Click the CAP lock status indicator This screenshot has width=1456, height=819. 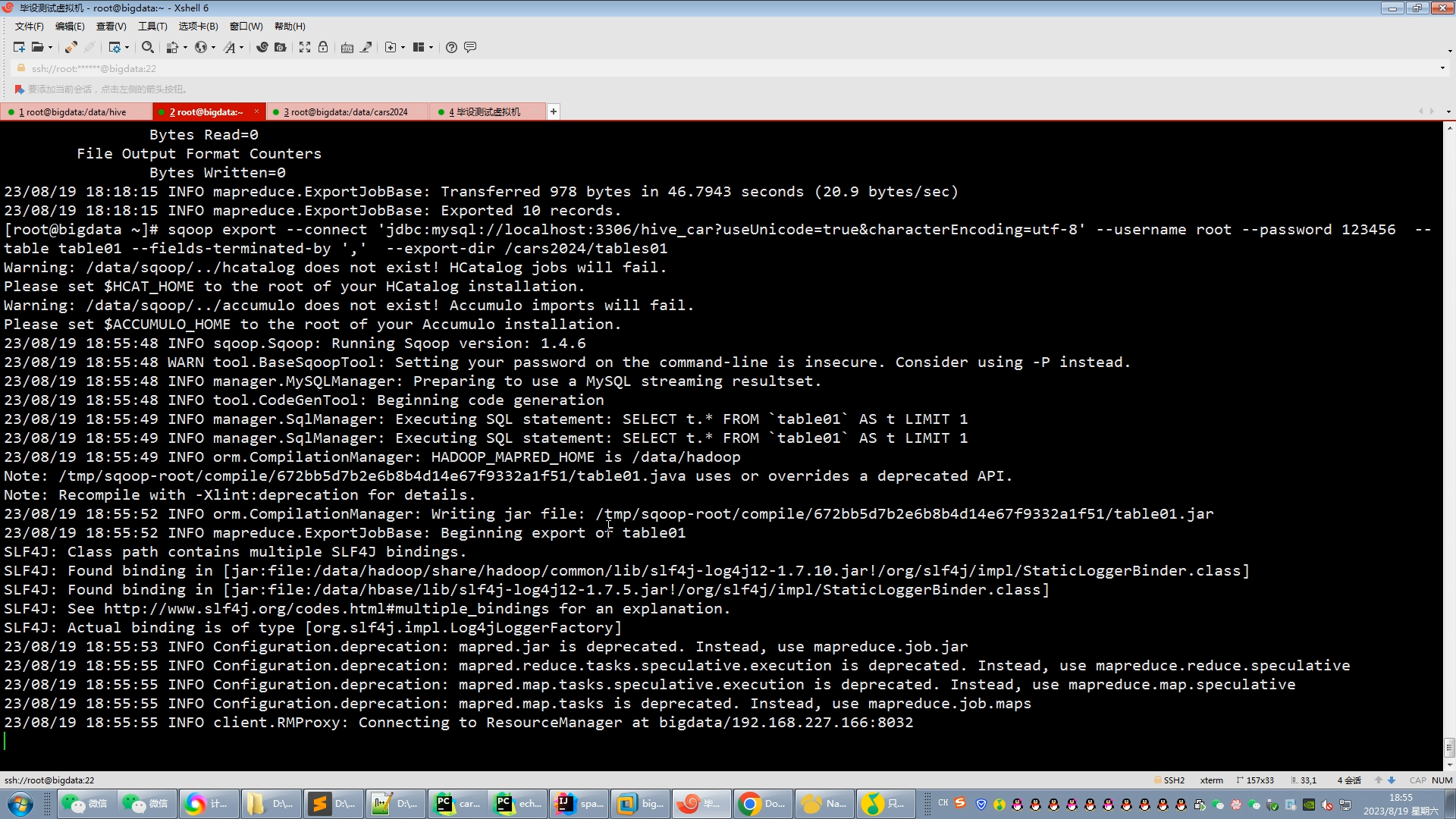[1417, 779]
